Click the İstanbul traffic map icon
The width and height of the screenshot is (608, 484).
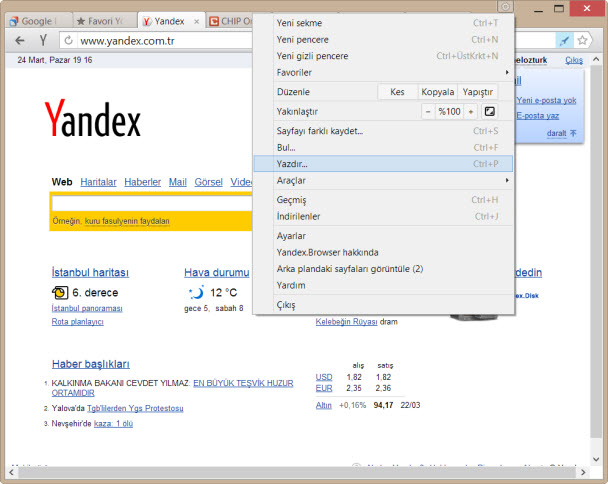60,293
